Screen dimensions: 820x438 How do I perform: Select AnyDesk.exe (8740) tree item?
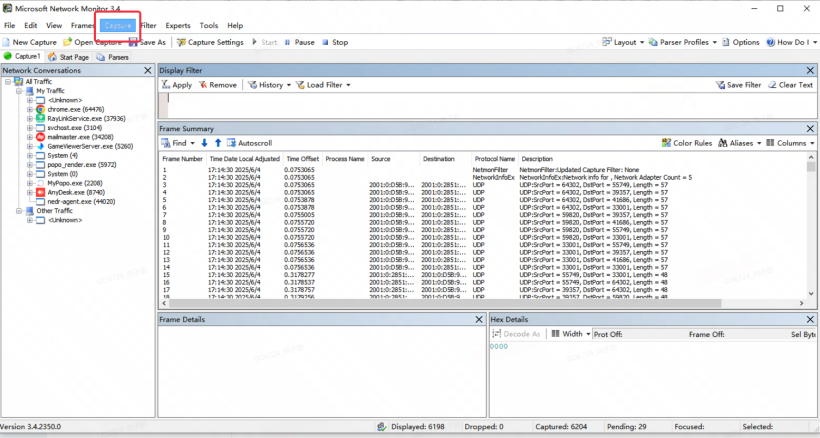point(76,192)
